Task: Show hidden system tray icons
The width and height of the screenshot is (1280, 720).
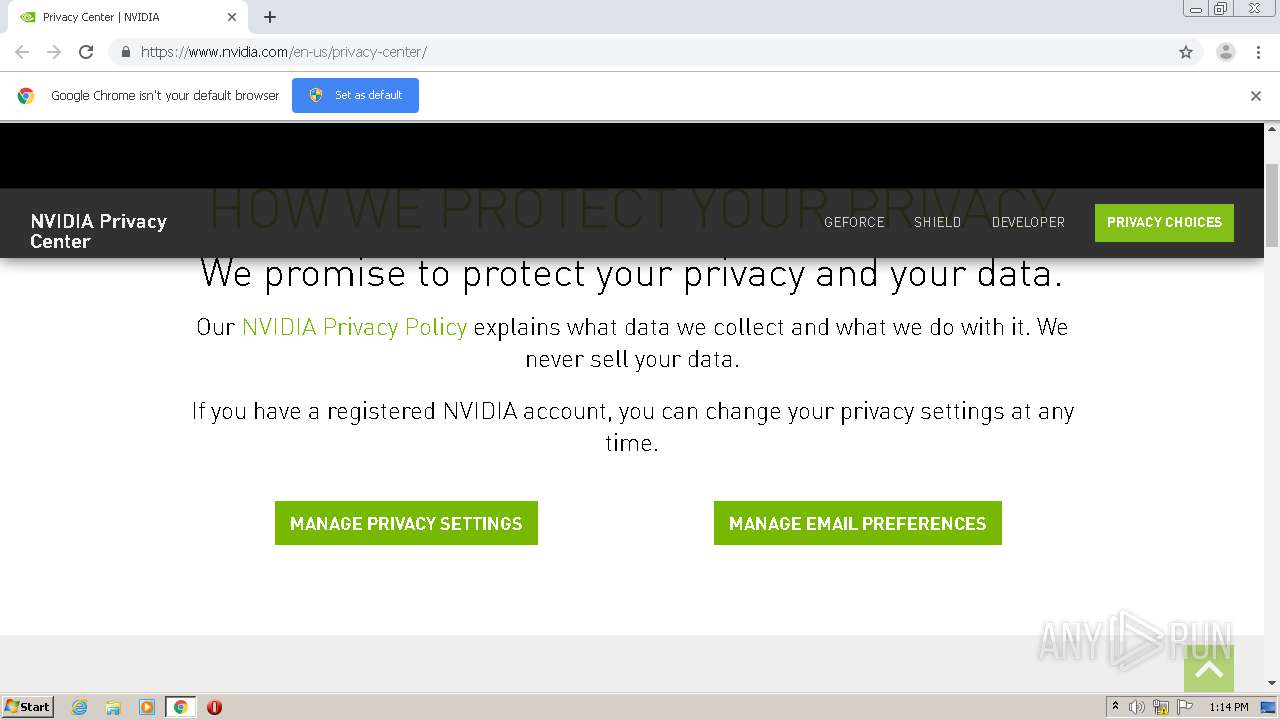Action: (x=1115, y=707)
